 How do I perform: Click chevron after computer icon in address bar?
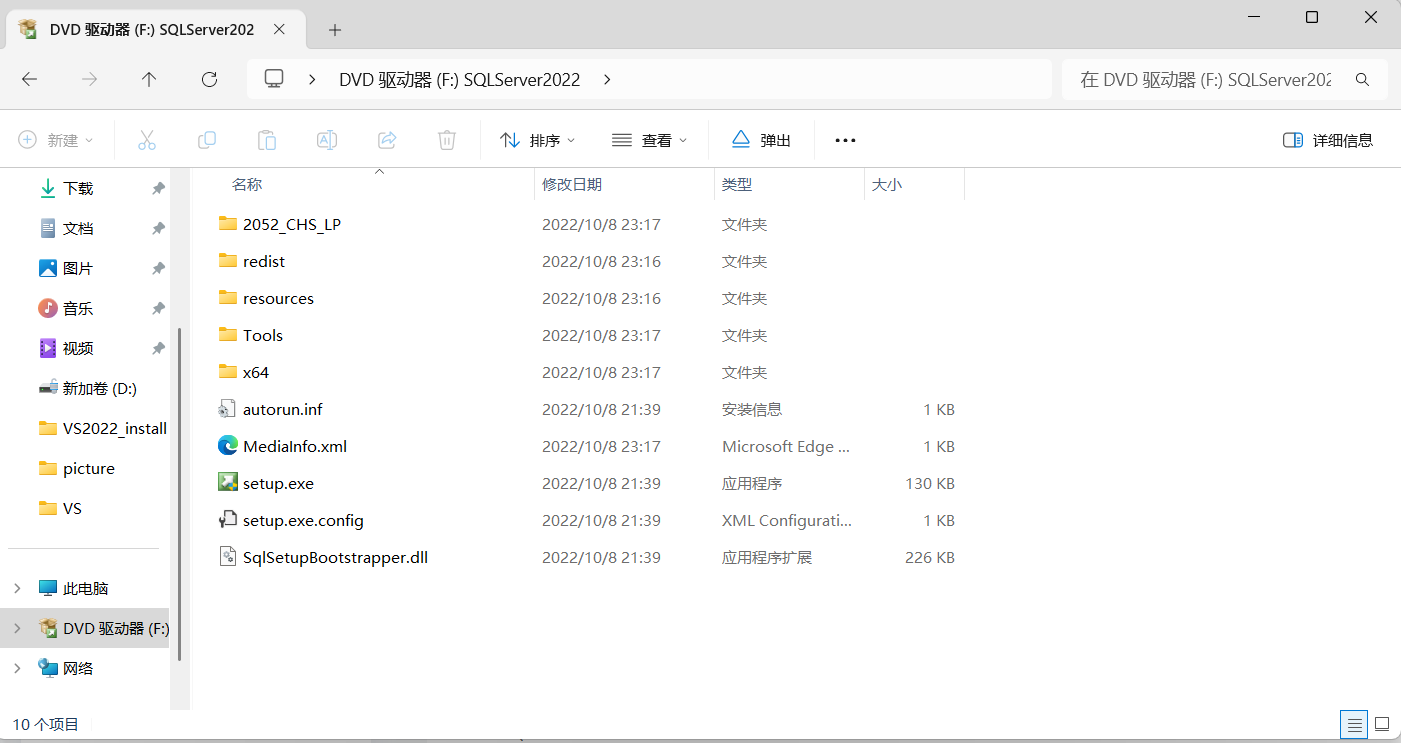tap(313, 79)
